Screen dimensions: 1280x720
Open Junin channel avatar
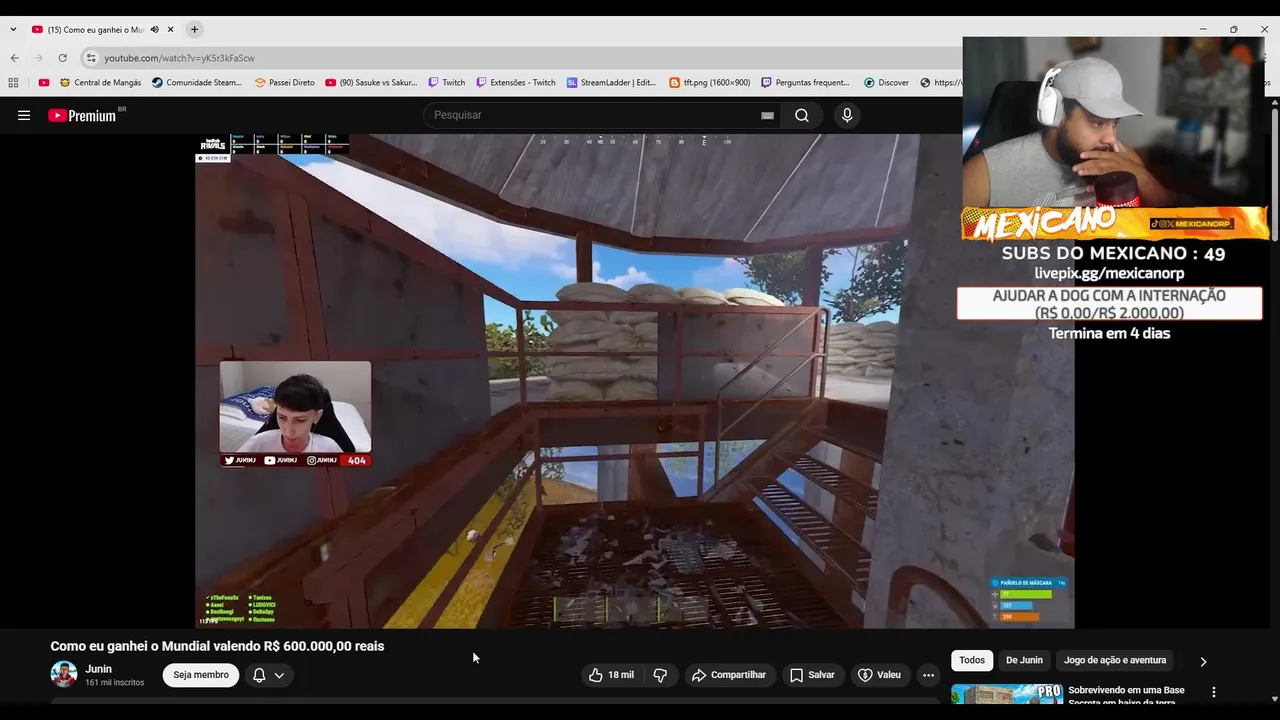pyautogui.click(x=64, y=674)
